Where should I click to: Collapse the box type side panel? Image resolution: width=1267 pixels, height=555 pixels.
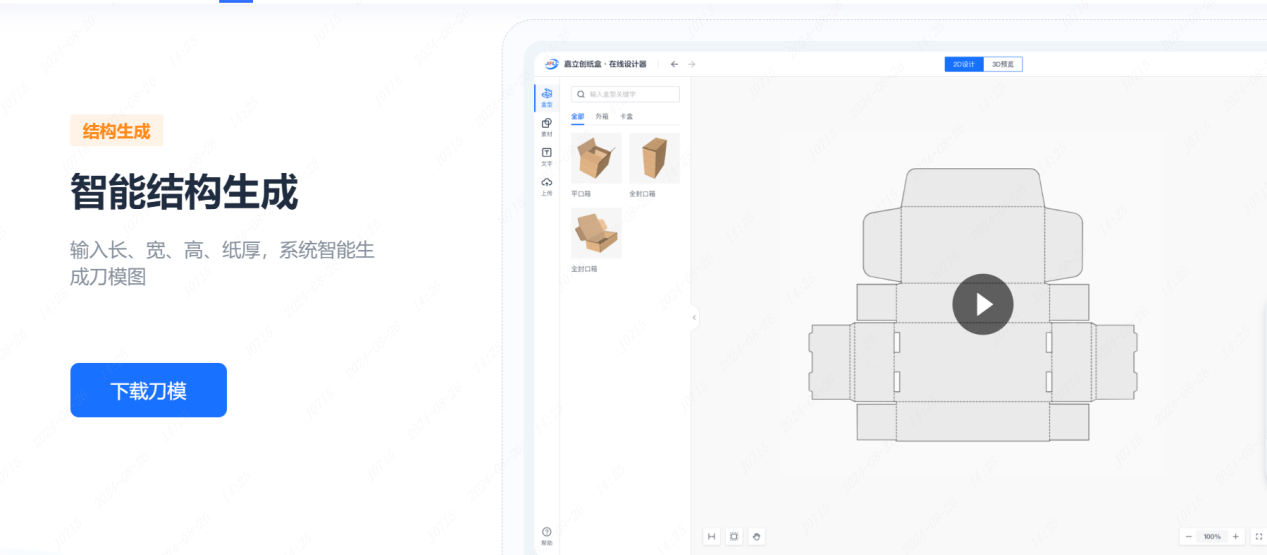click(x=694, y=318)
